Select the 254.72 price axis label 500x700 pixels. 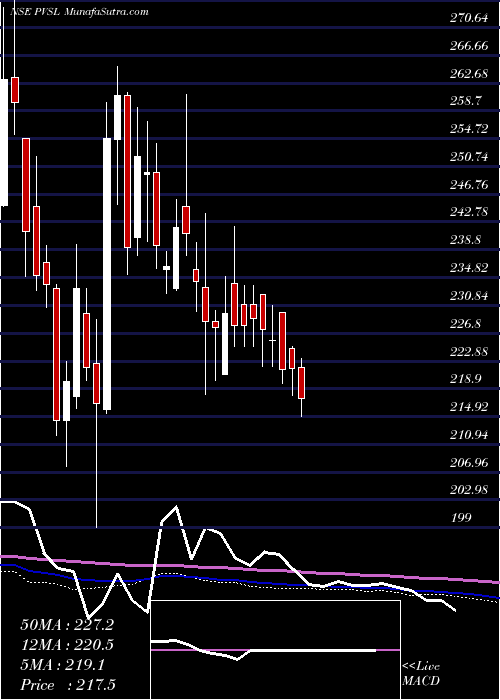click(468, 129)
